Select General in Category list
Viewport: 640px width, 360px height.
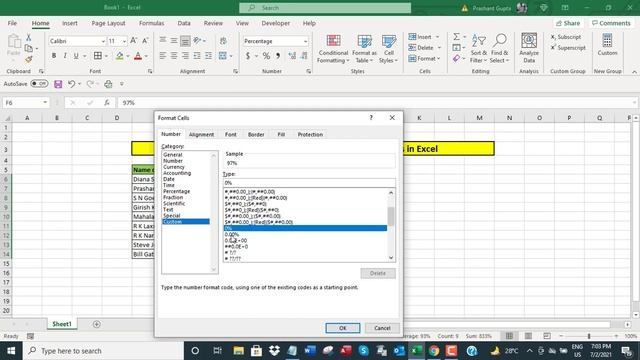pos(173,155)
